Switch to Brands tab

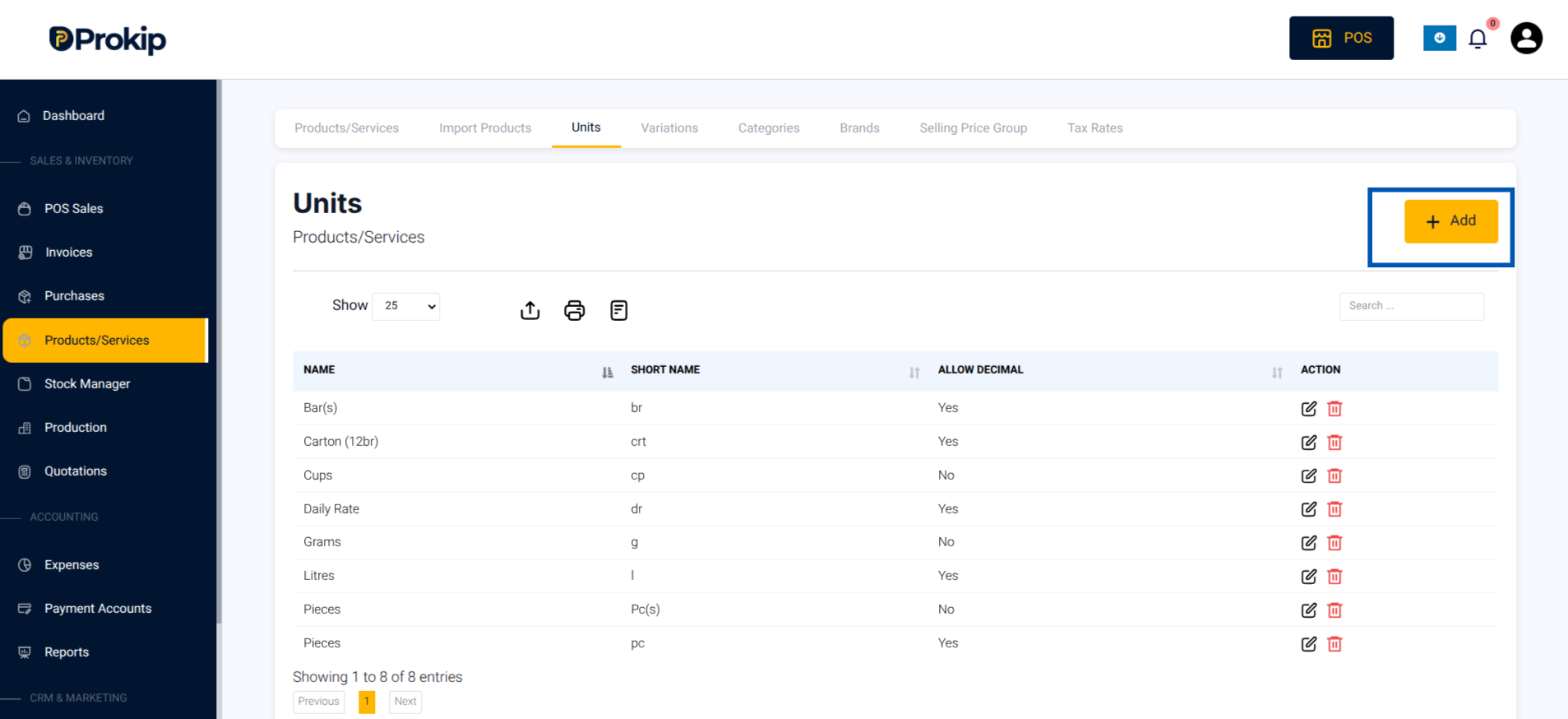(859, 128)
